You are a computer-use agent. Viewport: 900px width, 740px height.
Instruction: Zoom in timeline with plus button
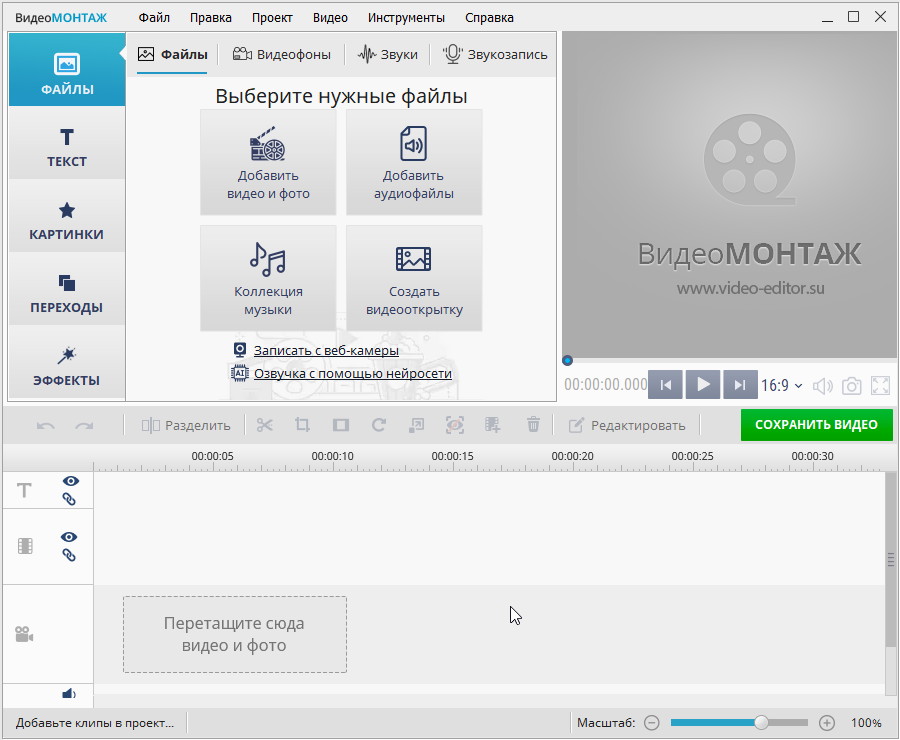pyautogui.click(x=827, y=723)
